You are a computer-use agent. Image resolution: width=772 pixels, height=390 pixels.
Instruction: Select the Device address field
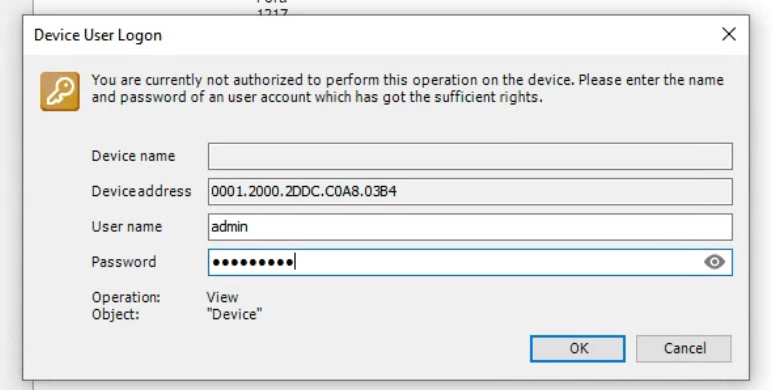point(470,192)
